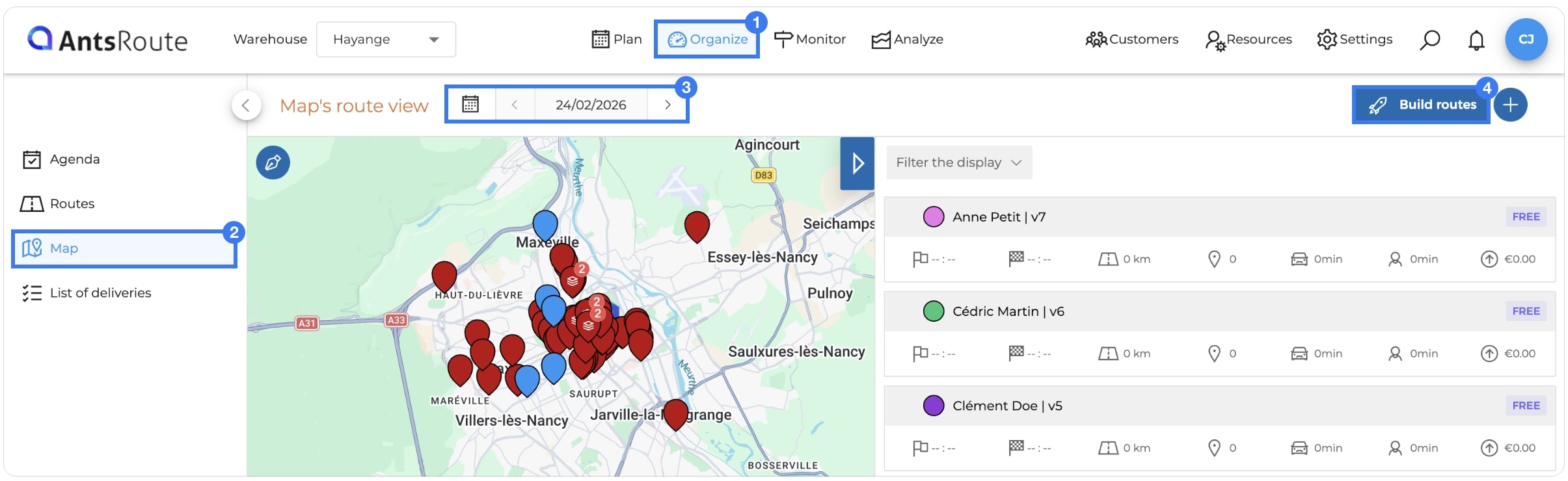Click the map drawing pen icon

(x=273, y=162)
